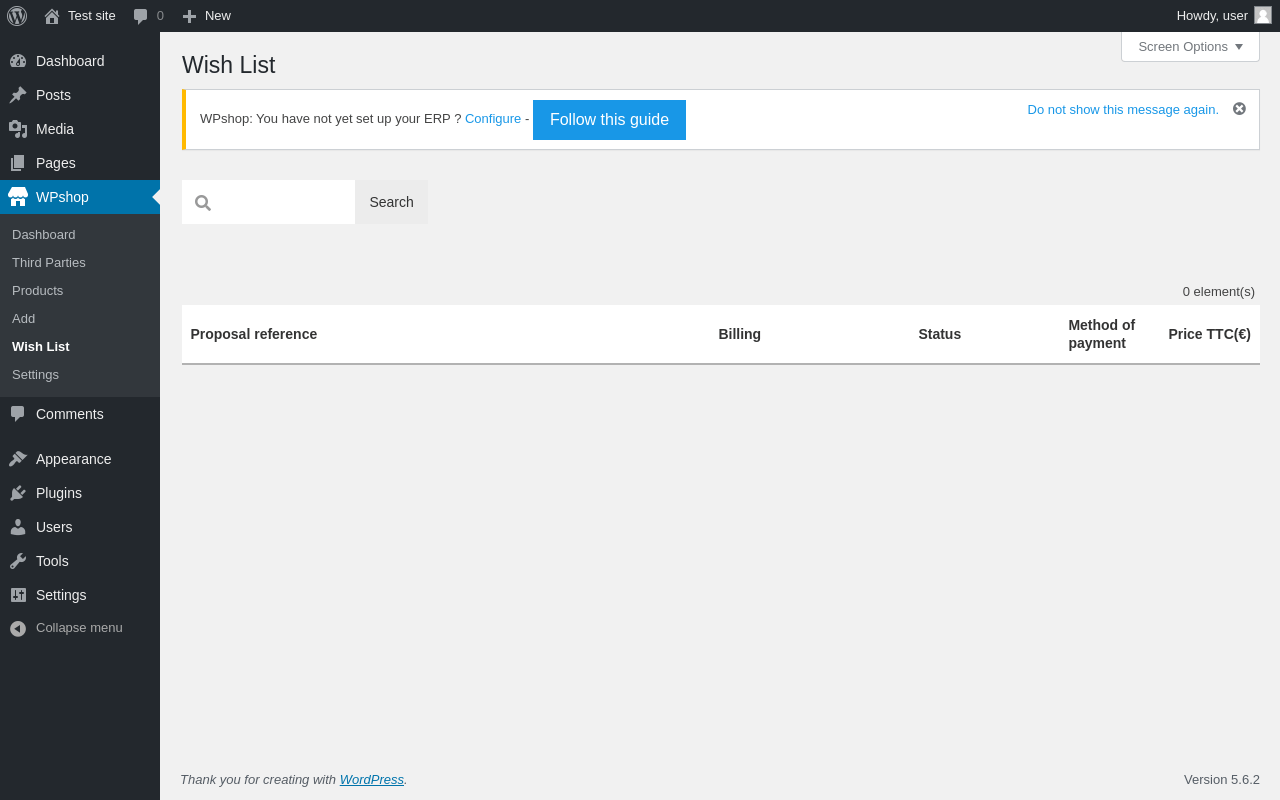
Task: Click the WordPress footer link
Action: pyautogui.click(x=372, y=779)
